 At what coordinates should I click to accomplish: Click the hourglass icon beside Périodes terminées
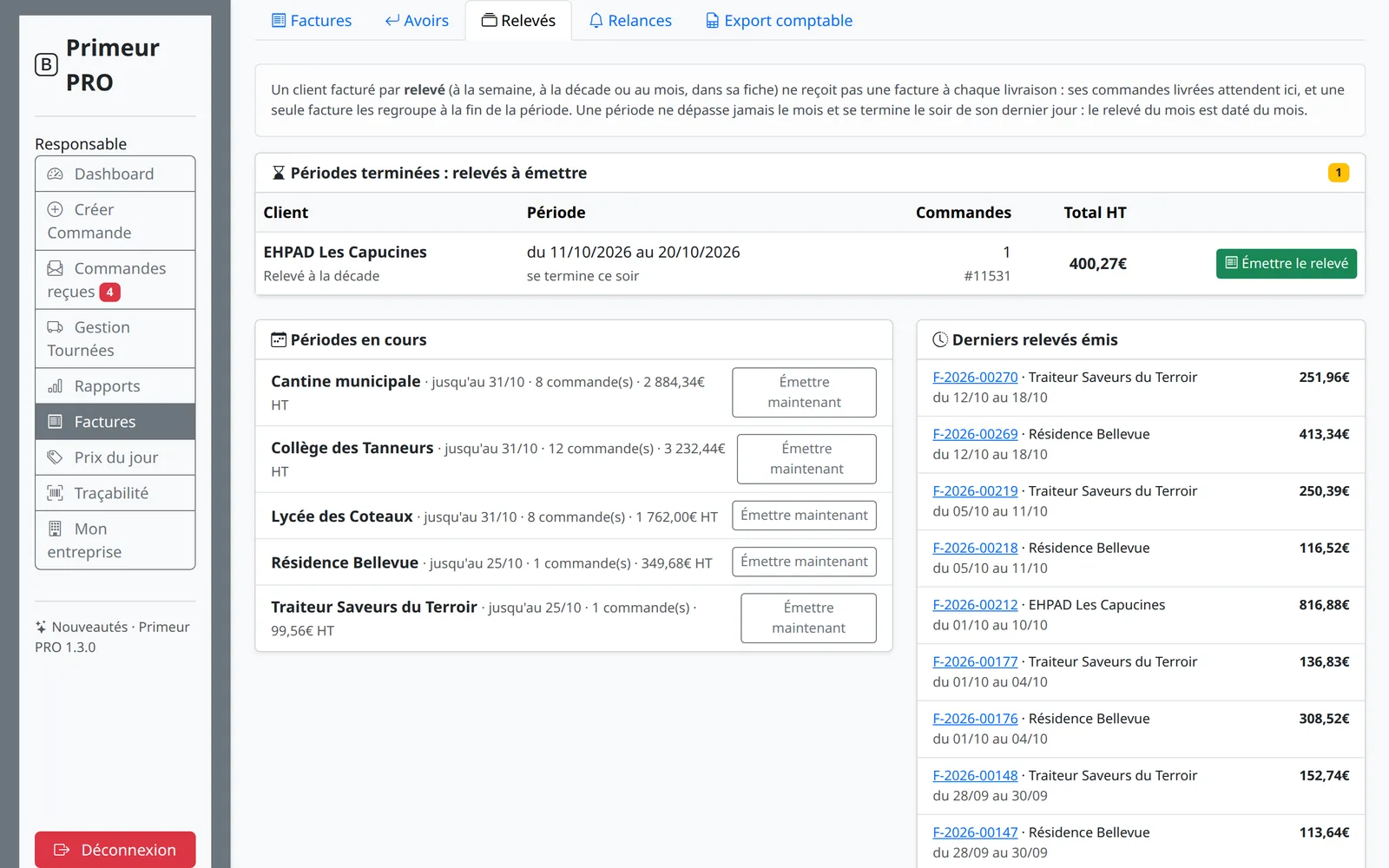click(279, 173)
